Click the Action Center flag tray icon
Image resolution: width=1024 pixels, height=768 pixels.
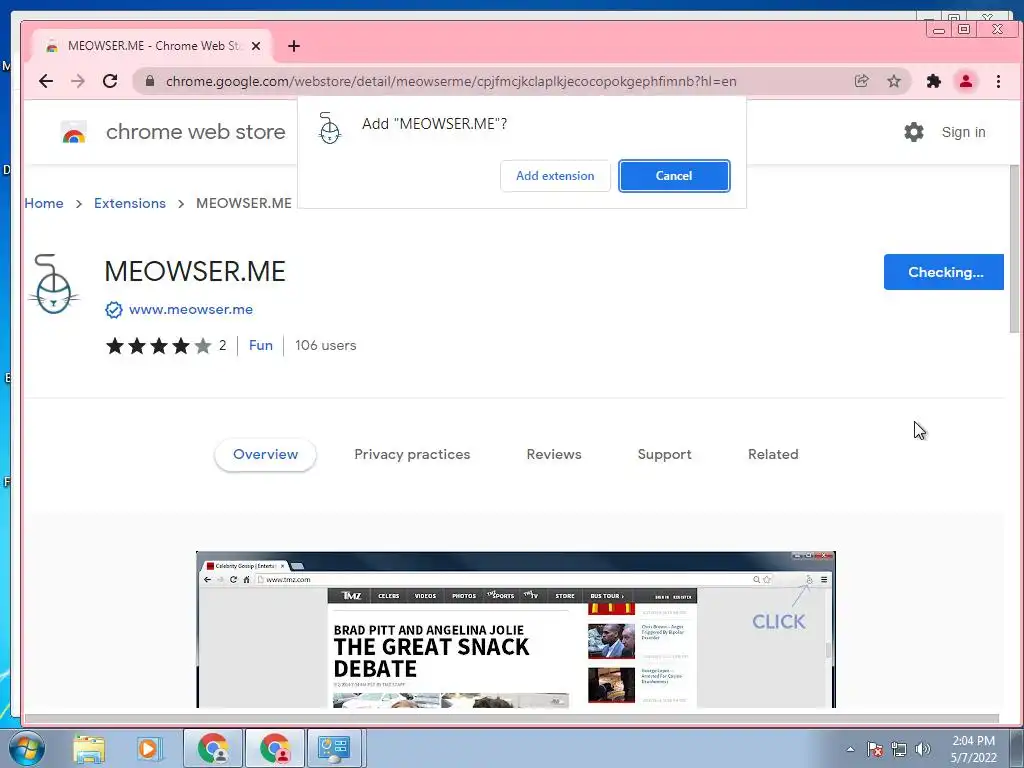(x=875, y=749)
